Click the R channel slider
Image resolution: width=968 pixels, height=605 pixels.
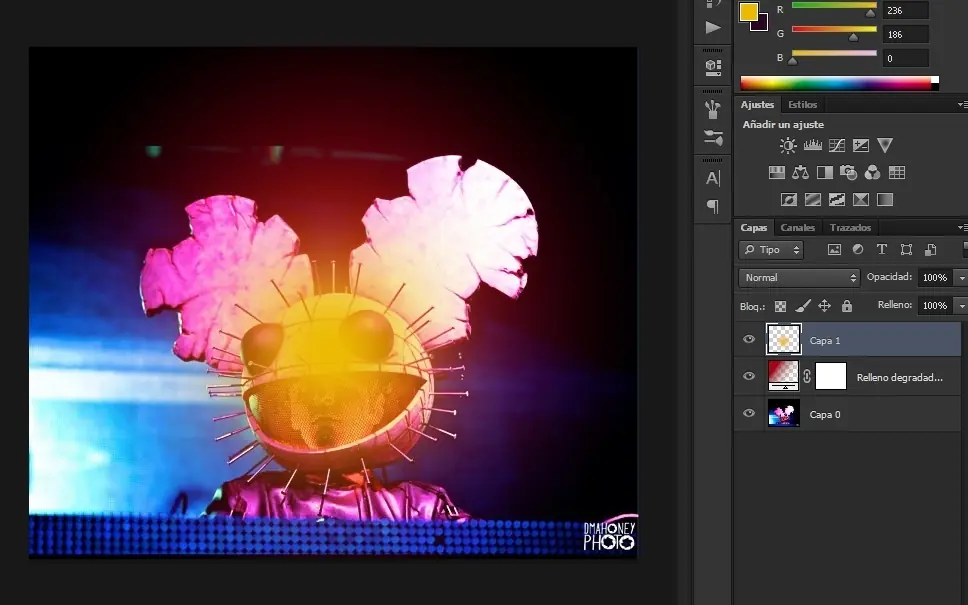coord(834,6)
